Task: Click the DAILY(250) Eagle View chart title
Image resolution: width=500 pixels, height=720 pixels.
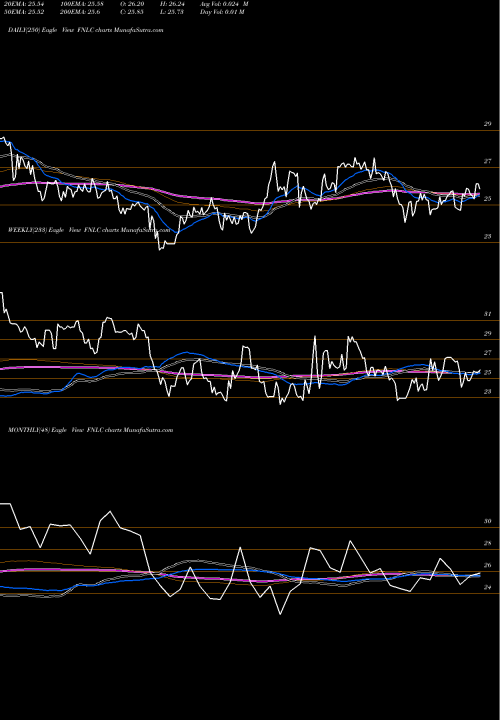Action: point(85,30)
